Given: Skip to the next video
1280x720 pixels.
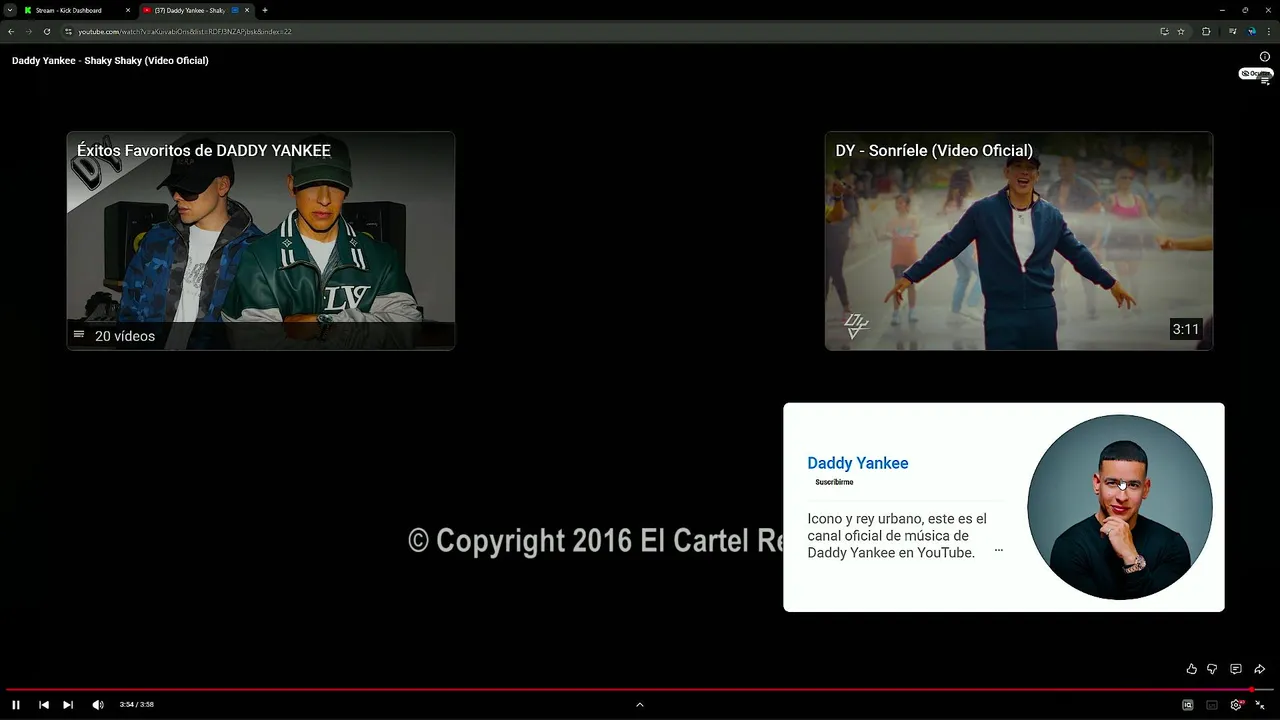Looking at the screenshot, I should [x=68, y=705].
